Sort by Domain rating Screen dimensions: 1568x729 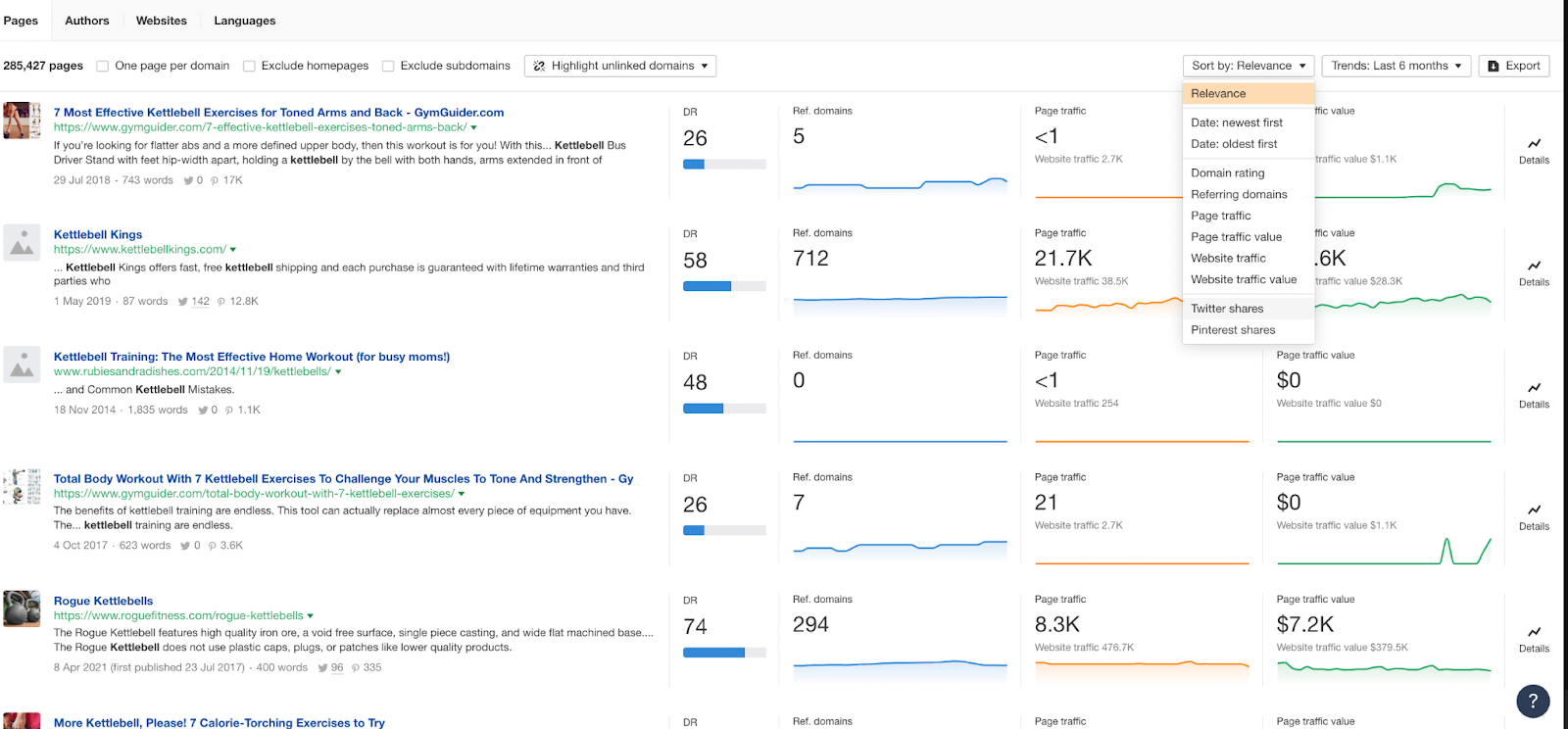tap(1249, 173)
